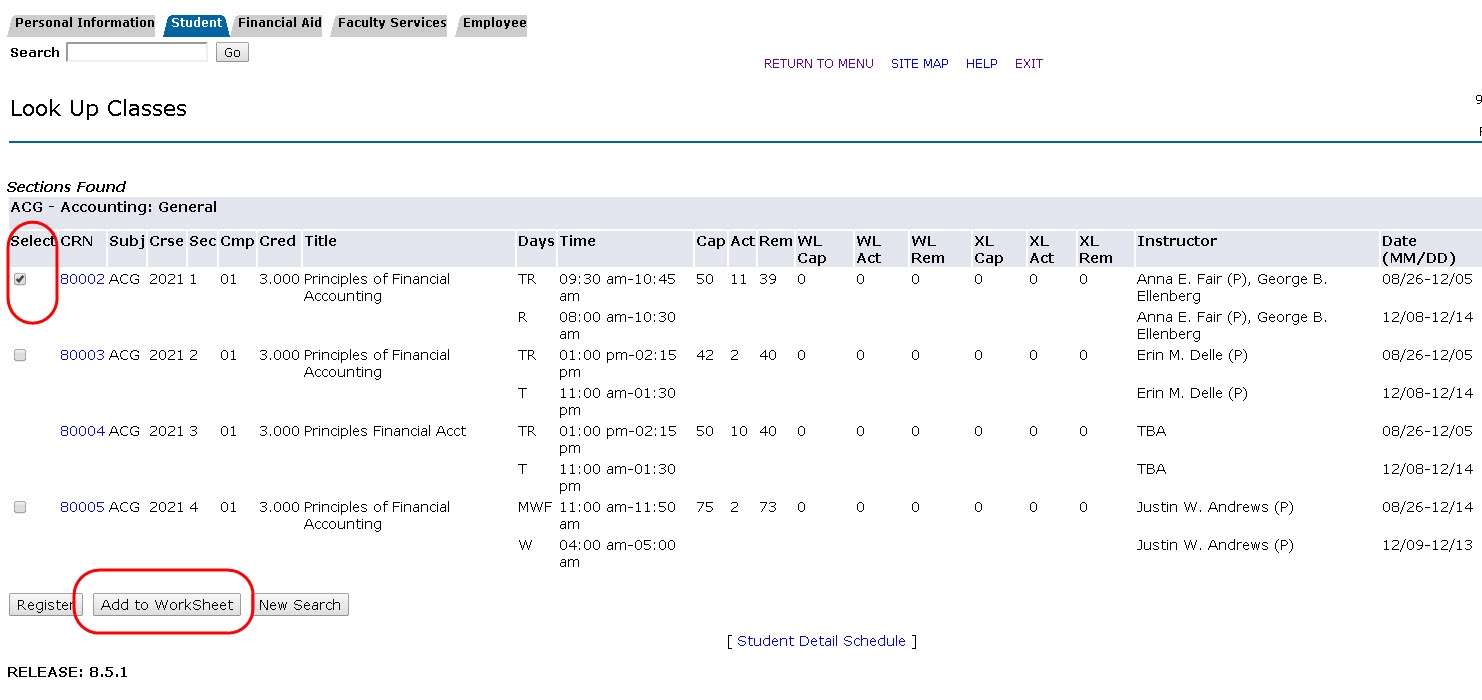The height and width of the screenshot is (700, 1482).
Task: Open the HELP link
Action: [982, 64]
